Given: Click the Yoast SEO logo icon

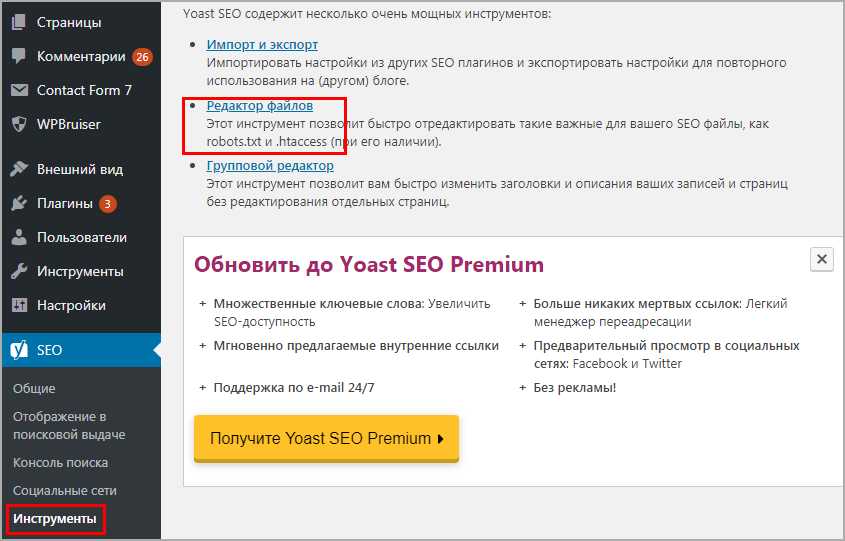Looking at the screenshot, I should 19,350.
